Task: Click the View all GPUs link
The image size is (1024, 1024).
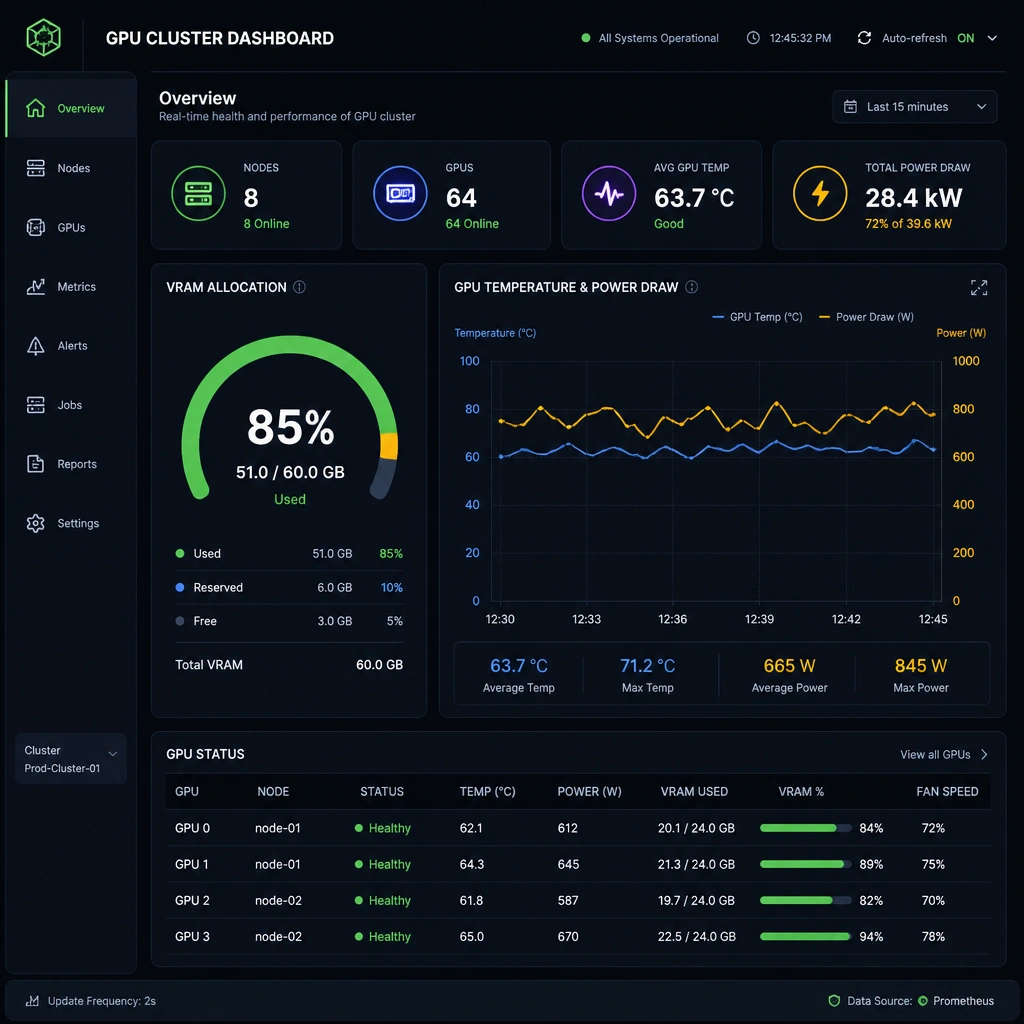Action: pyautogui.click(x=935, y=754)
